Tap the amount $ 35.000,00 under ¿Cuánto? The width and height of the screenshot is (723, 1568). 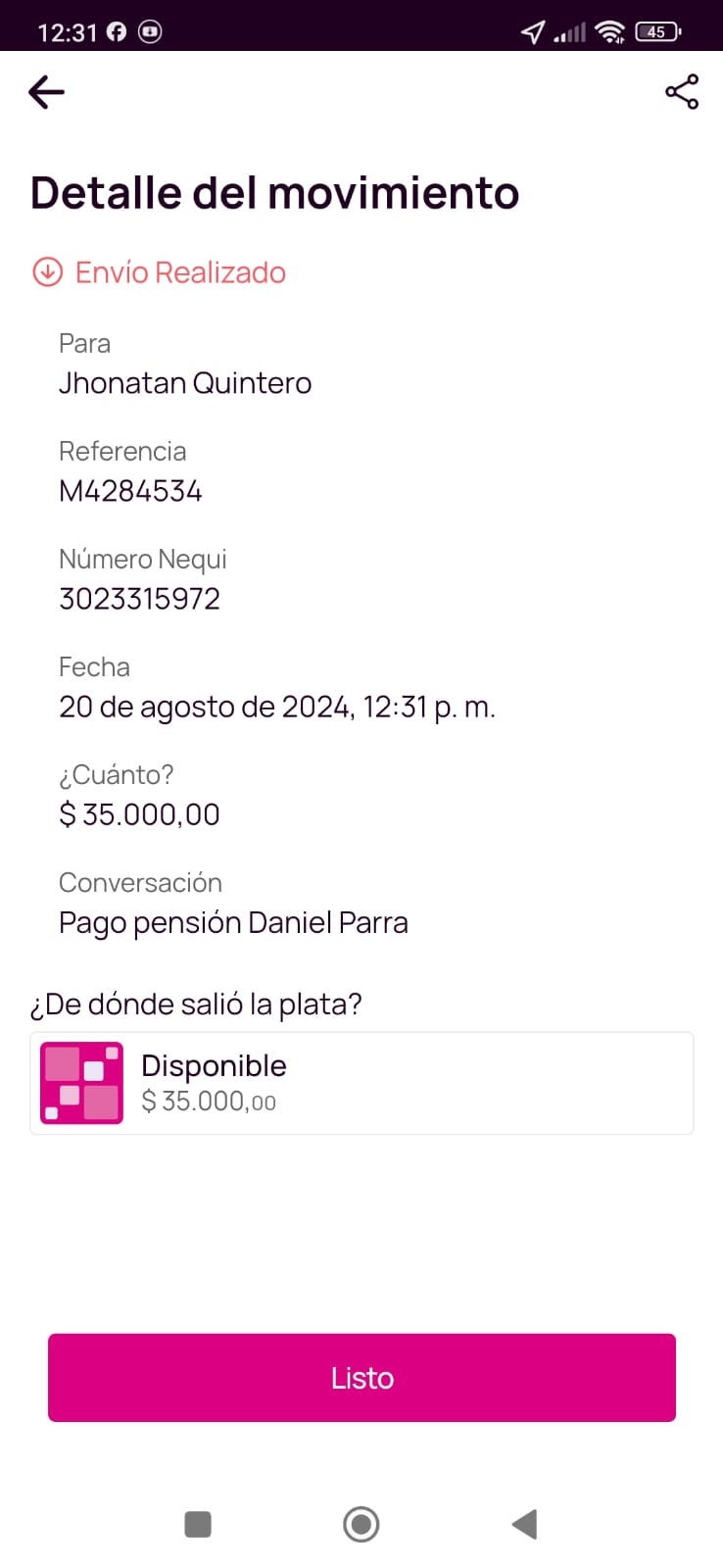(139, 814)
